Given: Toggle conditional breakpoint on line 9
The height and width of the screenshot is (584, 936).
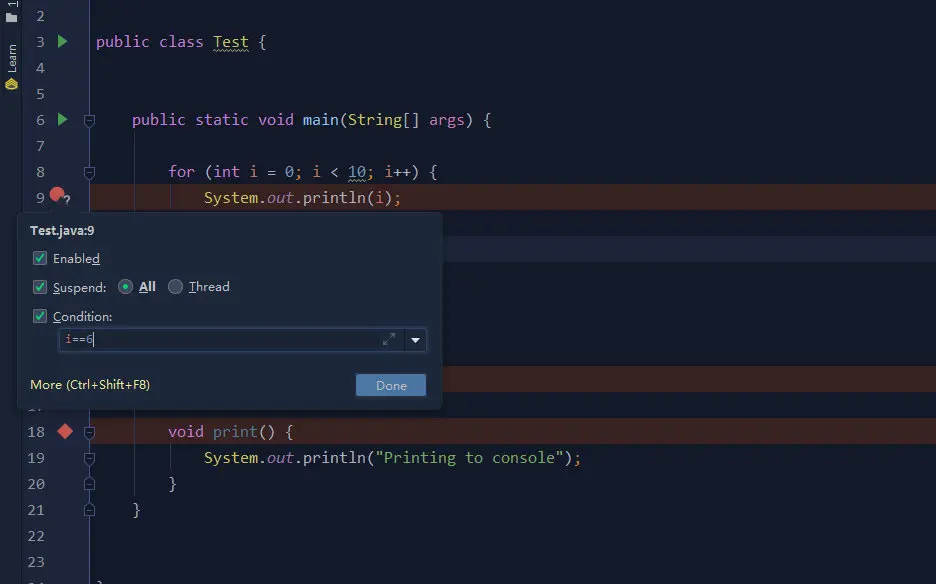Looking at the screenshot, I should click(x=58, y=195).
